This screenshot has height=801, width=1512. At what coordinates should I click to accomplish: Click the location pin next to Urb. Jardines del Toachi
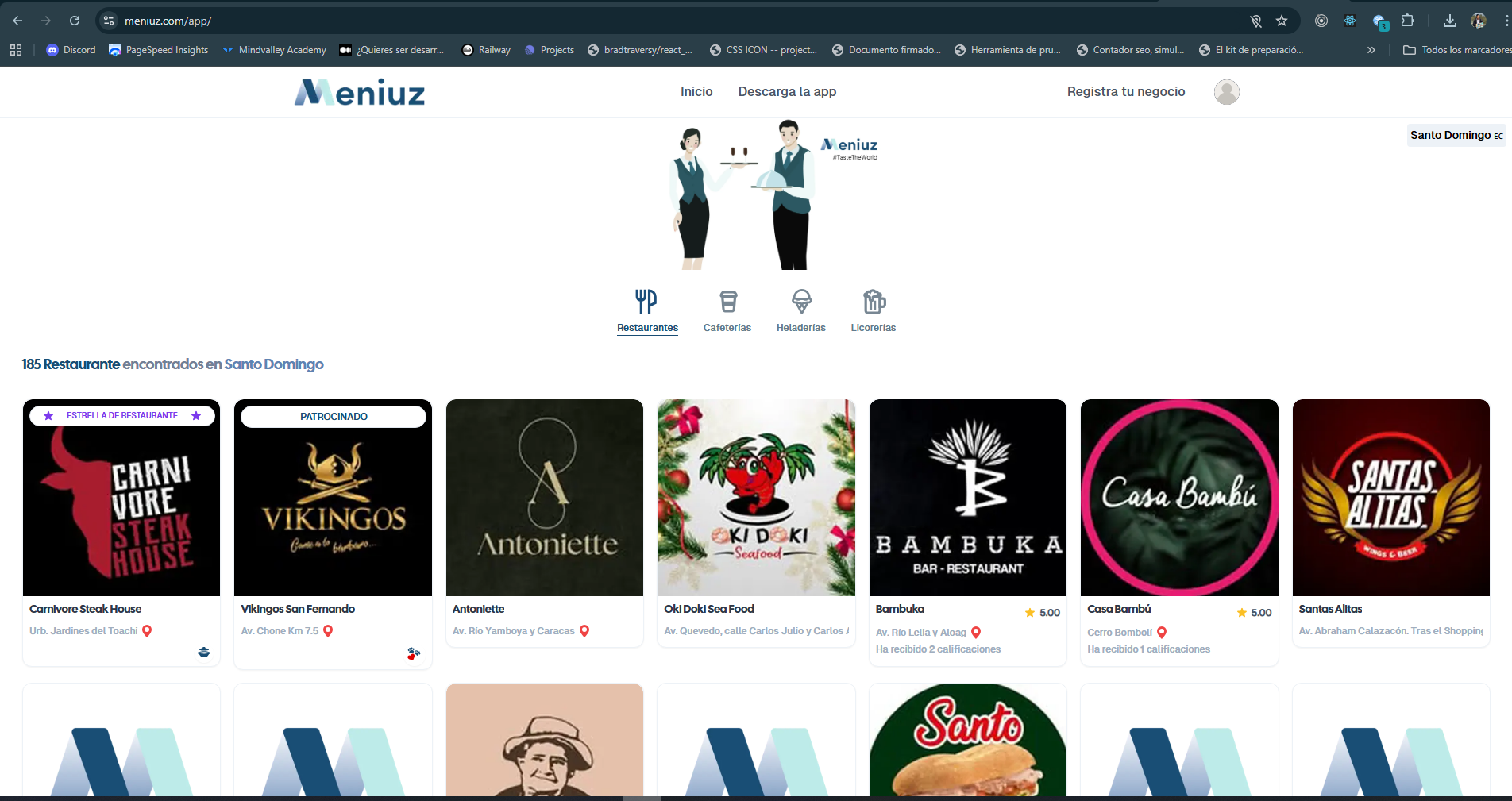[x=148, y=630]
